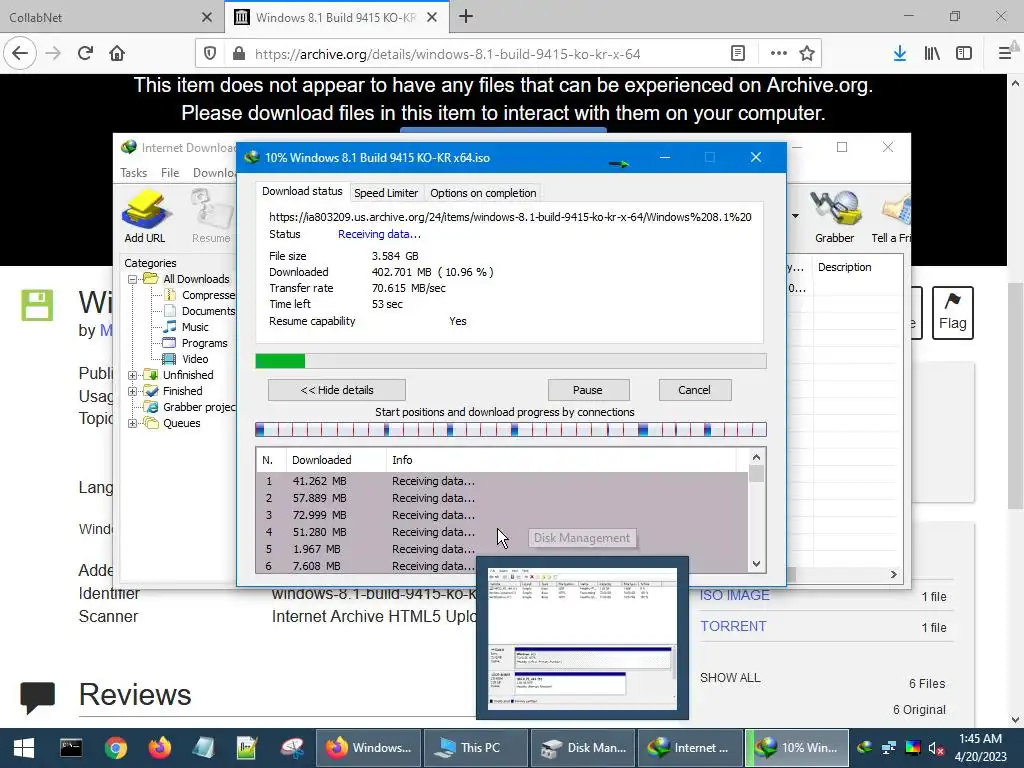This screenshot has height=768, width=1024.
Task: Toggle reader view in address bar
Action: pyautogui.click(x=738, y=54)
